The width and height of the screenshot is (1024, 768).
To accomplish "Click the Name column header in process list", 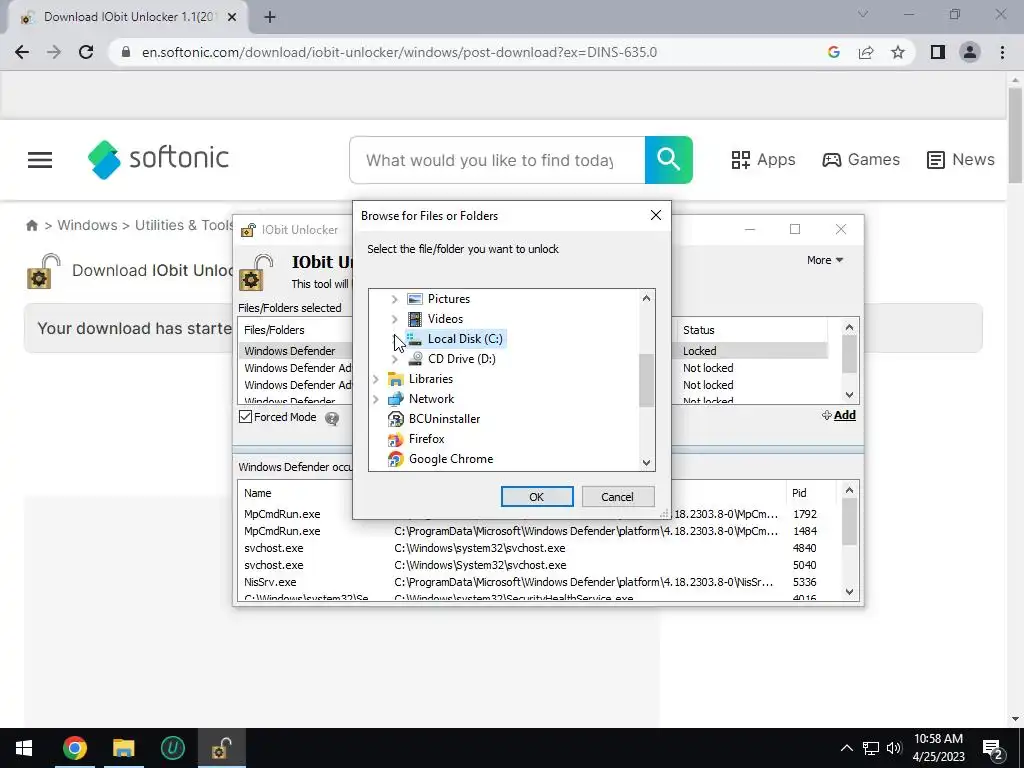I will click(x=257, y=493).
